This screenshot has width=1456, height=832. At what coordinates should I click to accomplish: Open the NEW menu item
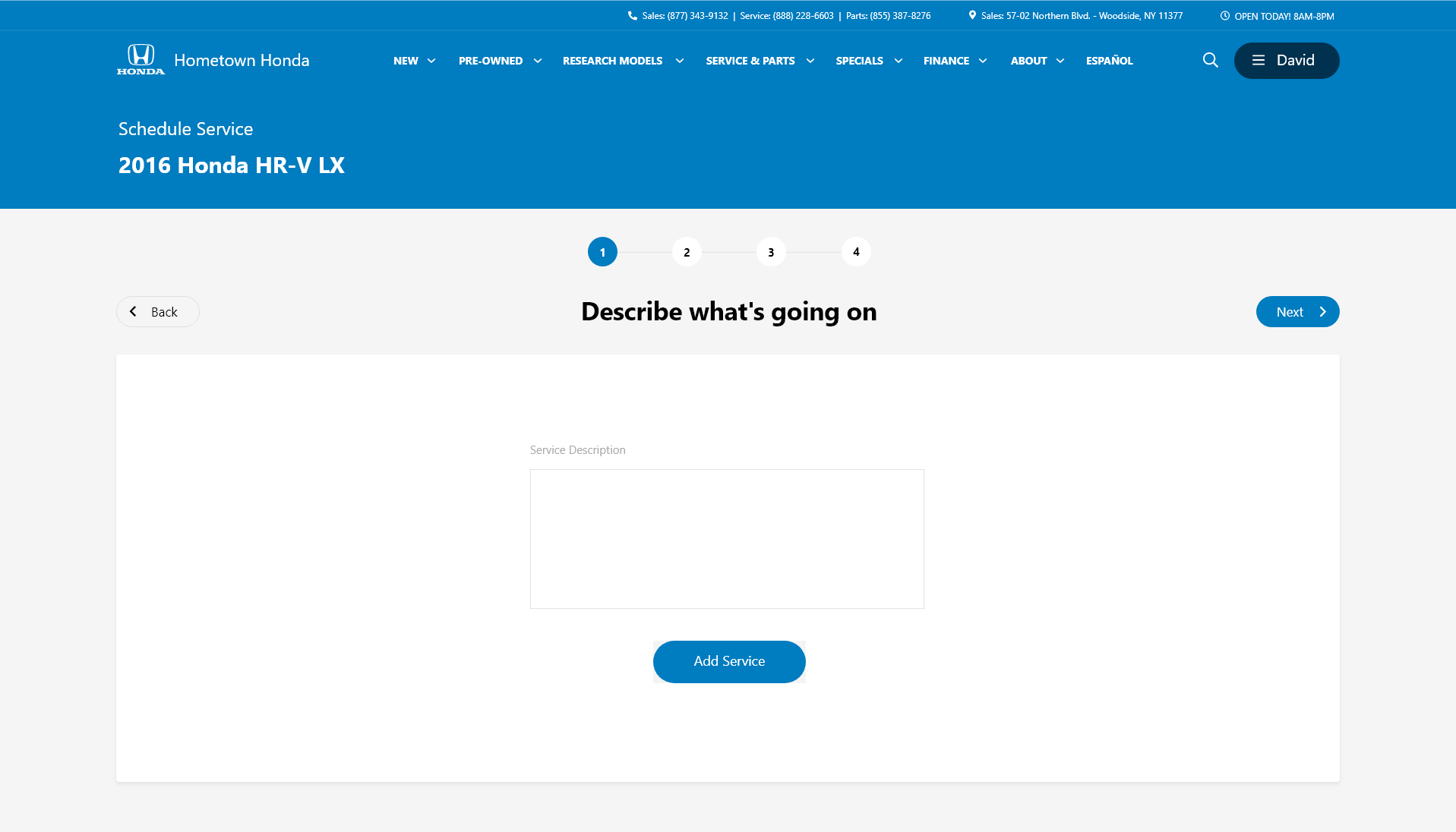406,61
